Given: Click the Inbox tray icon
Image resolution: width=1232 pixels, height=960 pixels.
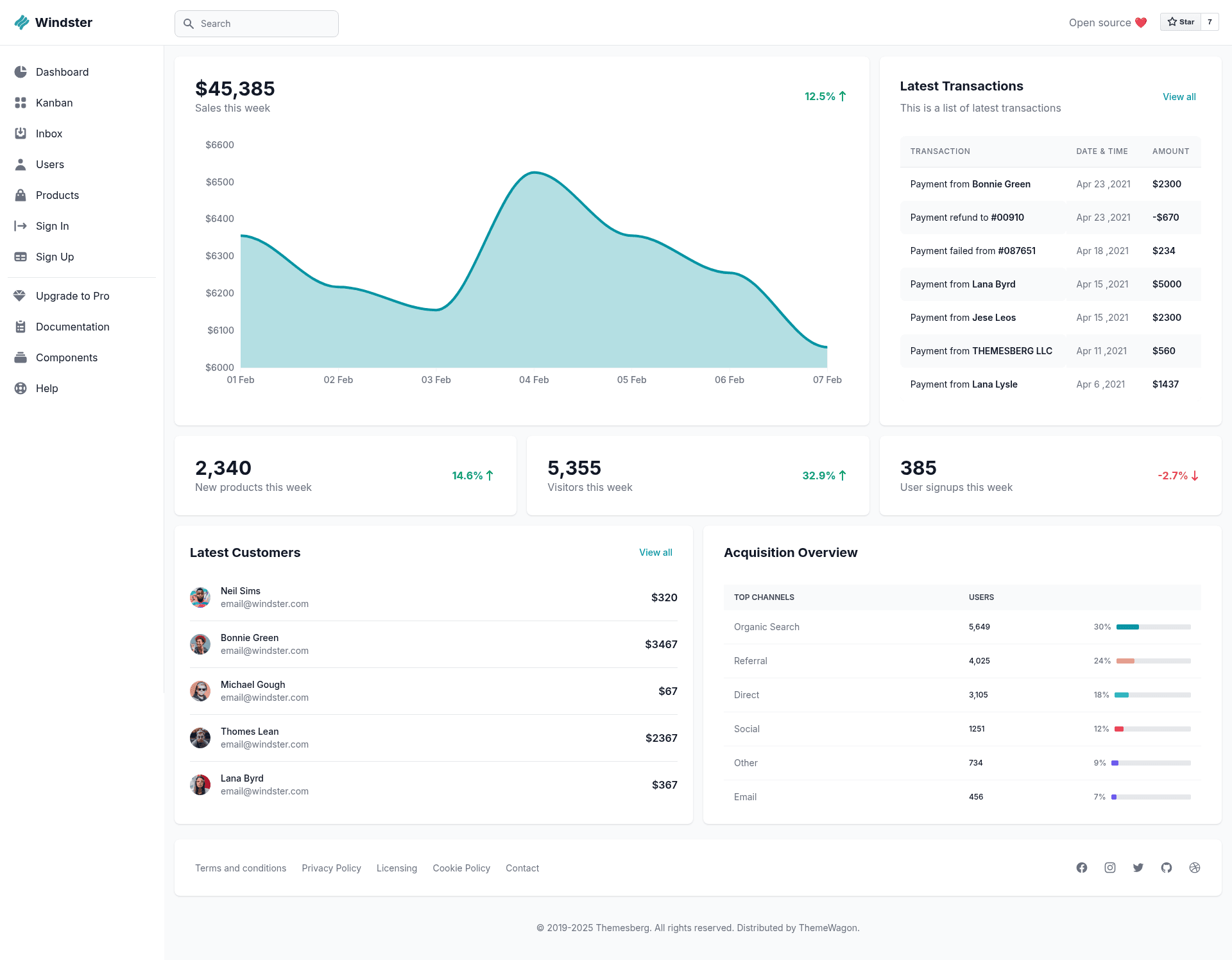Looking at the screenshot, I should tap(21, 133).
